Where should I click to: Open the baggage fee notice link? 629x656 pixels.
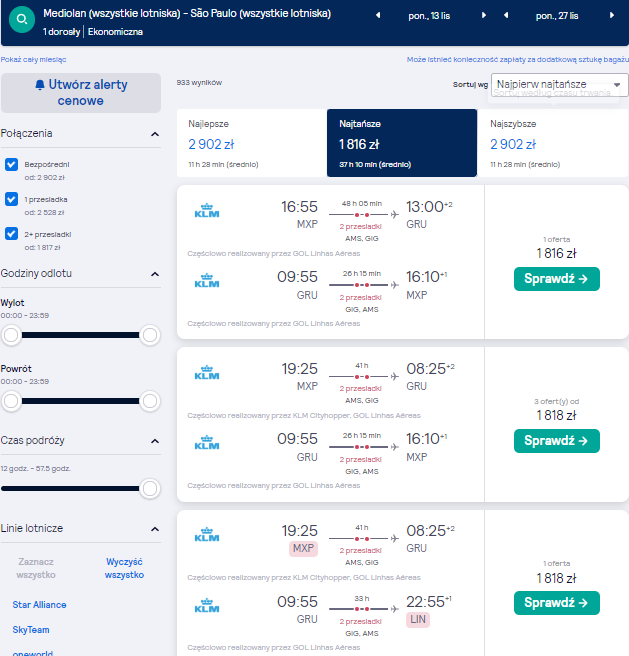[518, 59]
